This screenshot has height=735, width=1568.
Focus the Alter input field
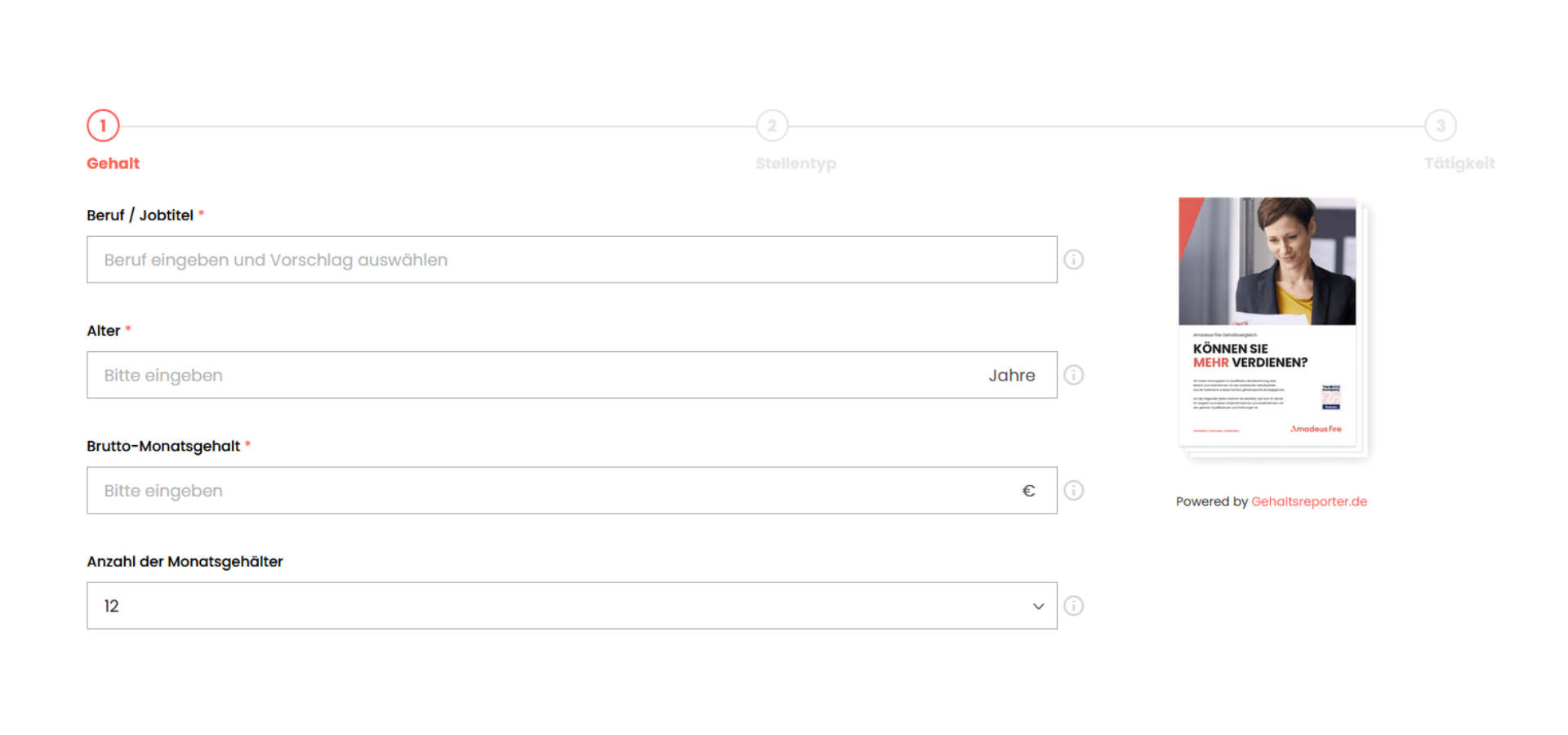[531, 375]
